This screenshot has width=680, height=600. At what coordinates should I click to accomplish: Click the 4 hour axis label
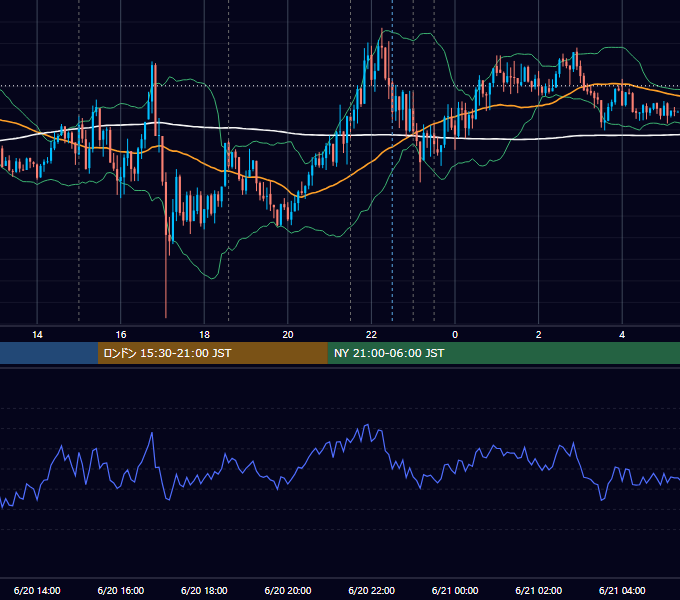(x=622, y=335)
